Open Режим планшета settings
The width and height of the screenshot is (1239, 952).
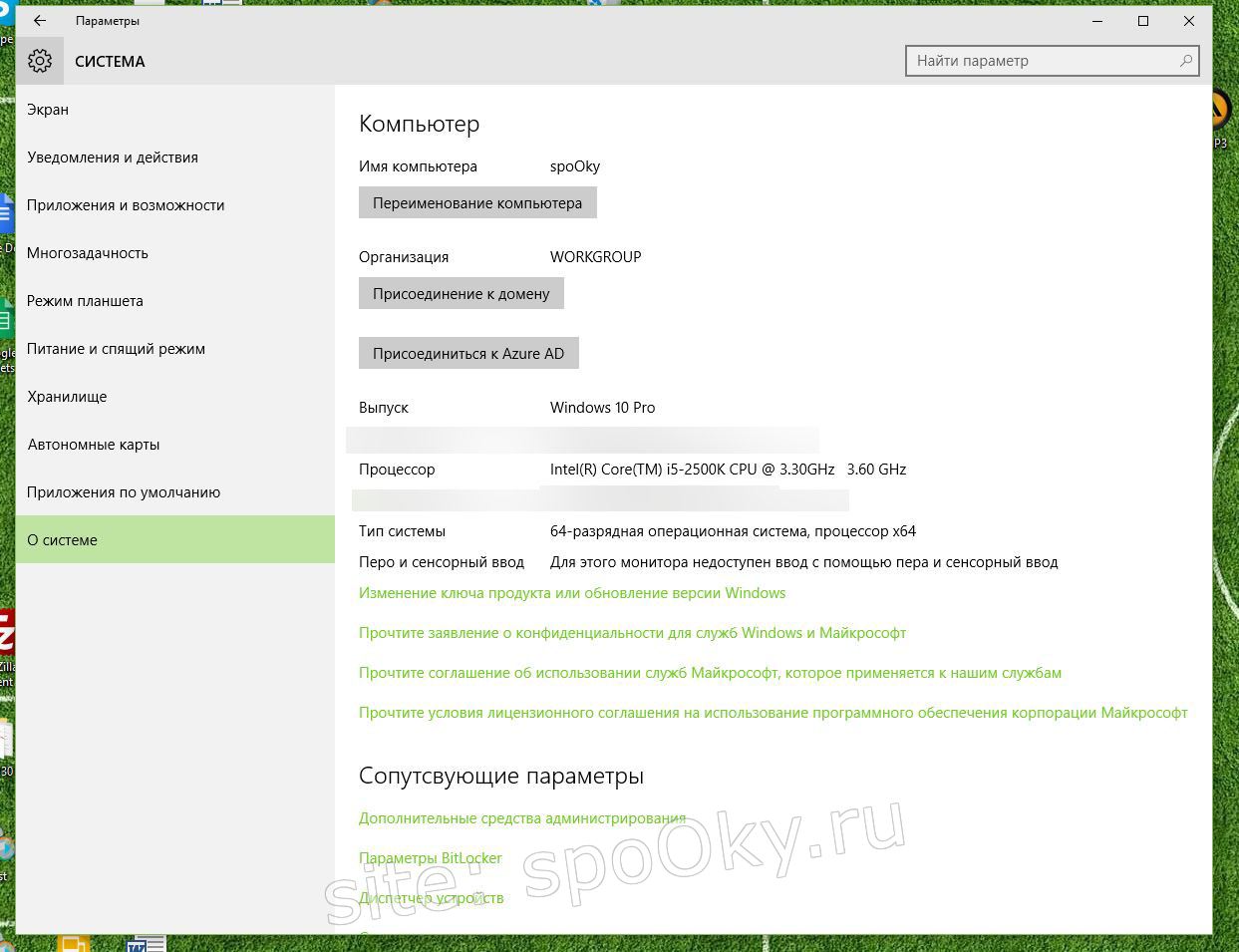click(x=175, y=301)
